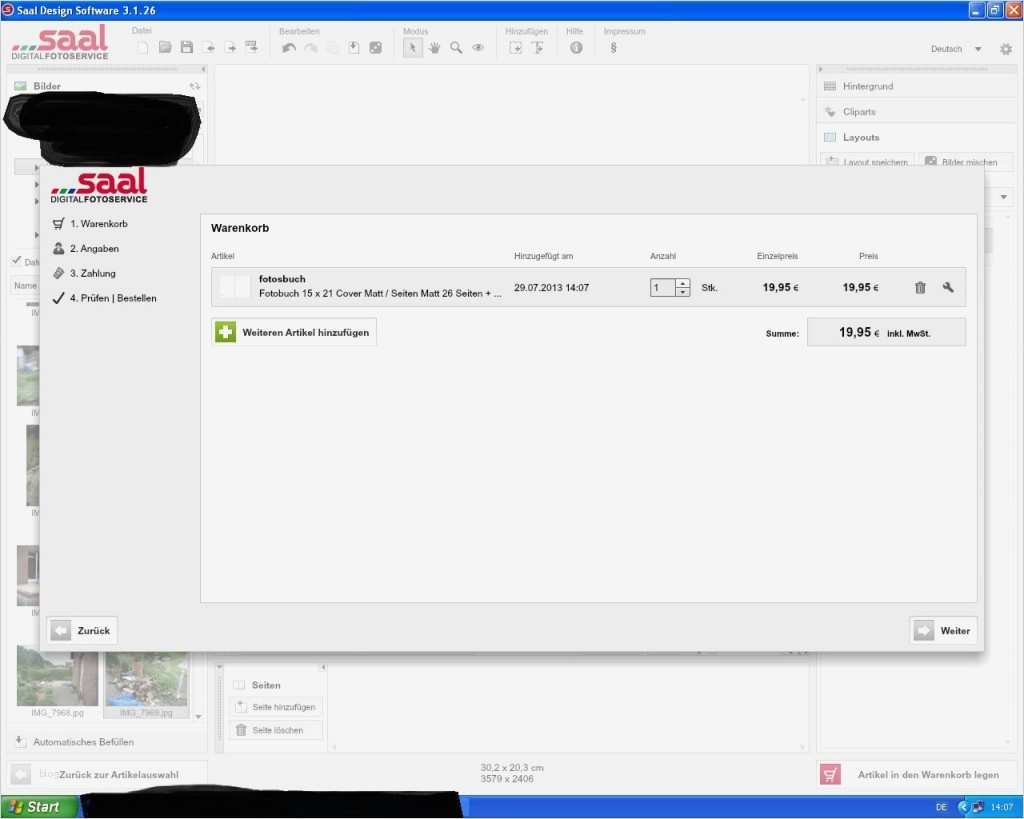Click the date 29.07.2013 14:07 cell

[551, 287]
